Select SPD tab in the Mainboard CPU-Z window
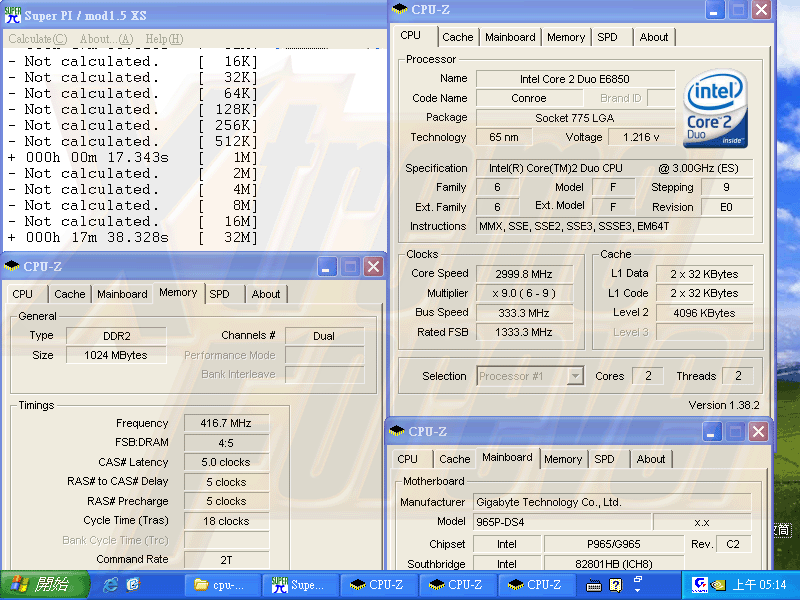800x600 pixels. point(604,459)
